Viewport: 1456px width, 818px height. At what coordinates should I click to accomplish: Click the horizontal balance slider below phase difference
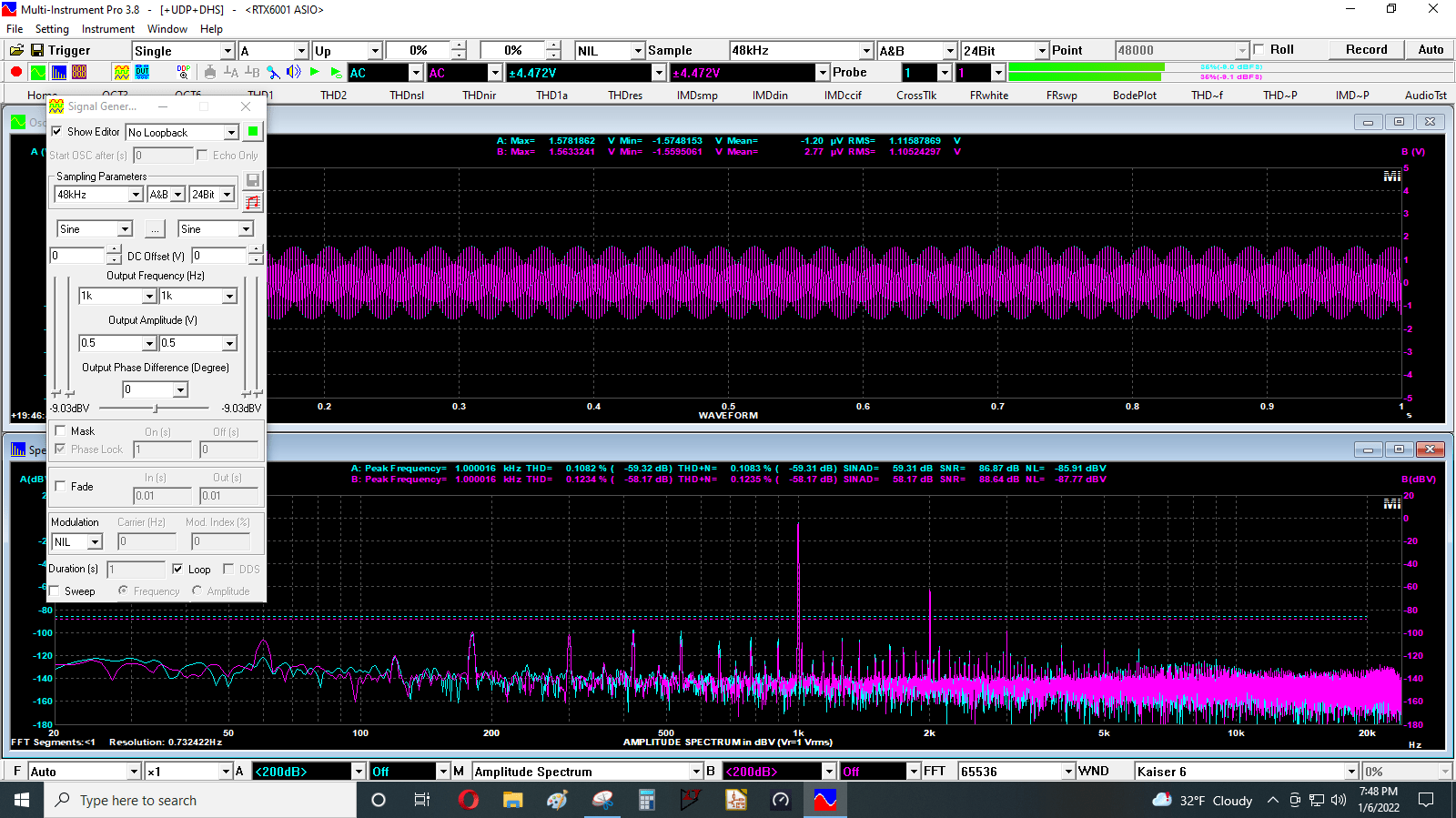click(x=156, y=409)
